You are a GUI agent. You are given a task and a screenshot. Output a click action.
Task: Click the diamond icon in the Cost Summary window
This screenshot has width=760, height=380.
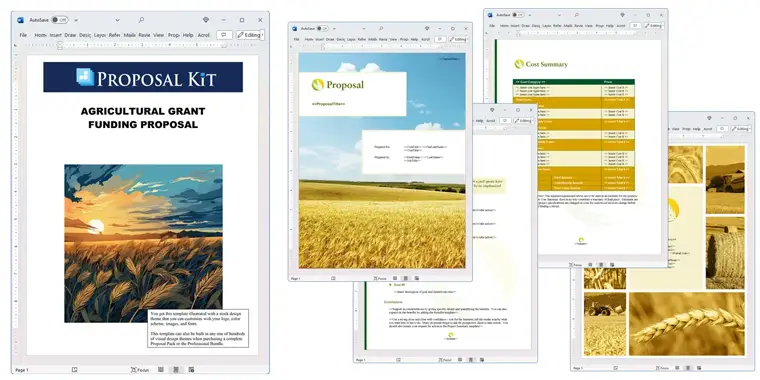622,15
